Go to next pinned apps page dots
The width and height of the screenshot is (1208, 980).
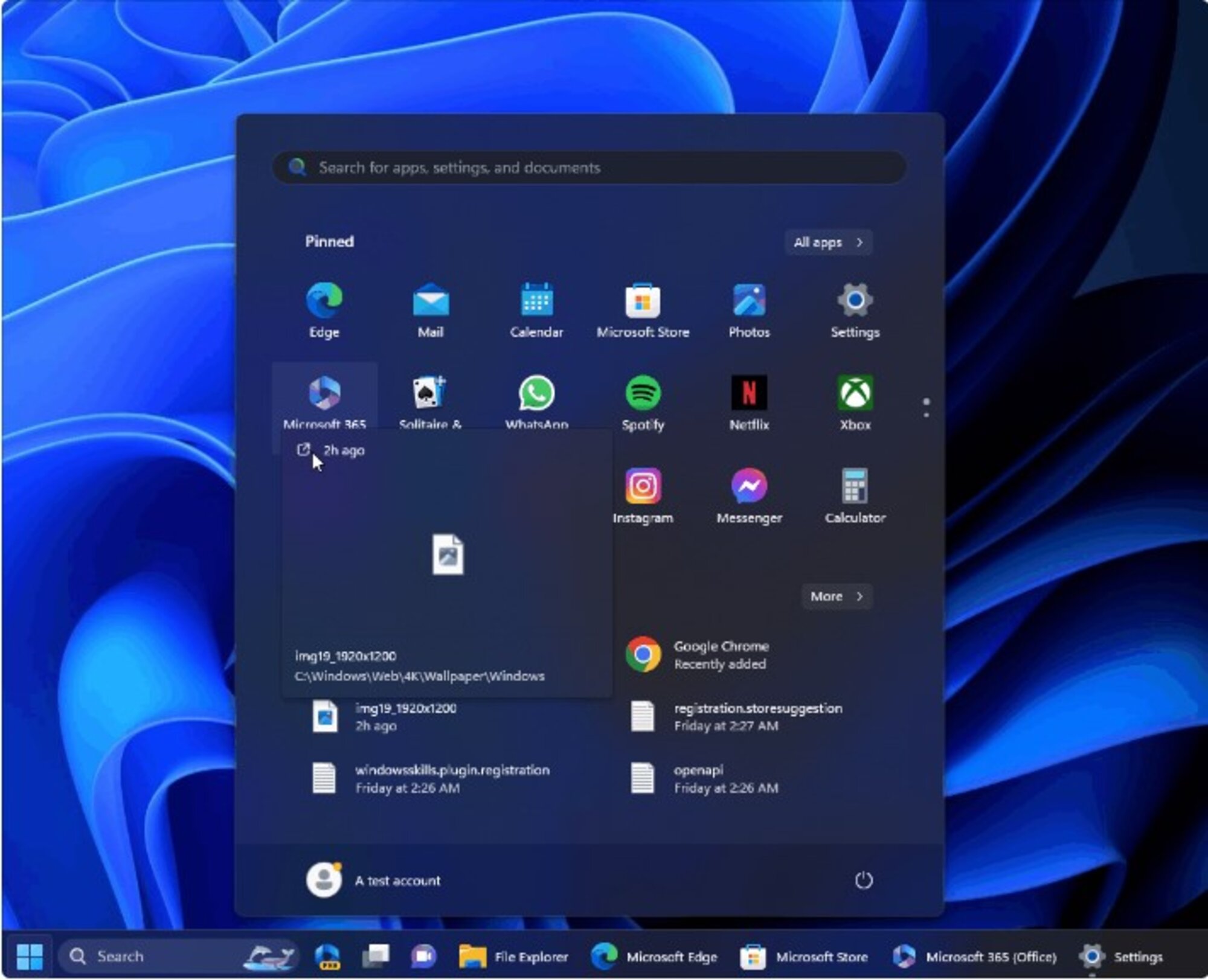[926, 408]
